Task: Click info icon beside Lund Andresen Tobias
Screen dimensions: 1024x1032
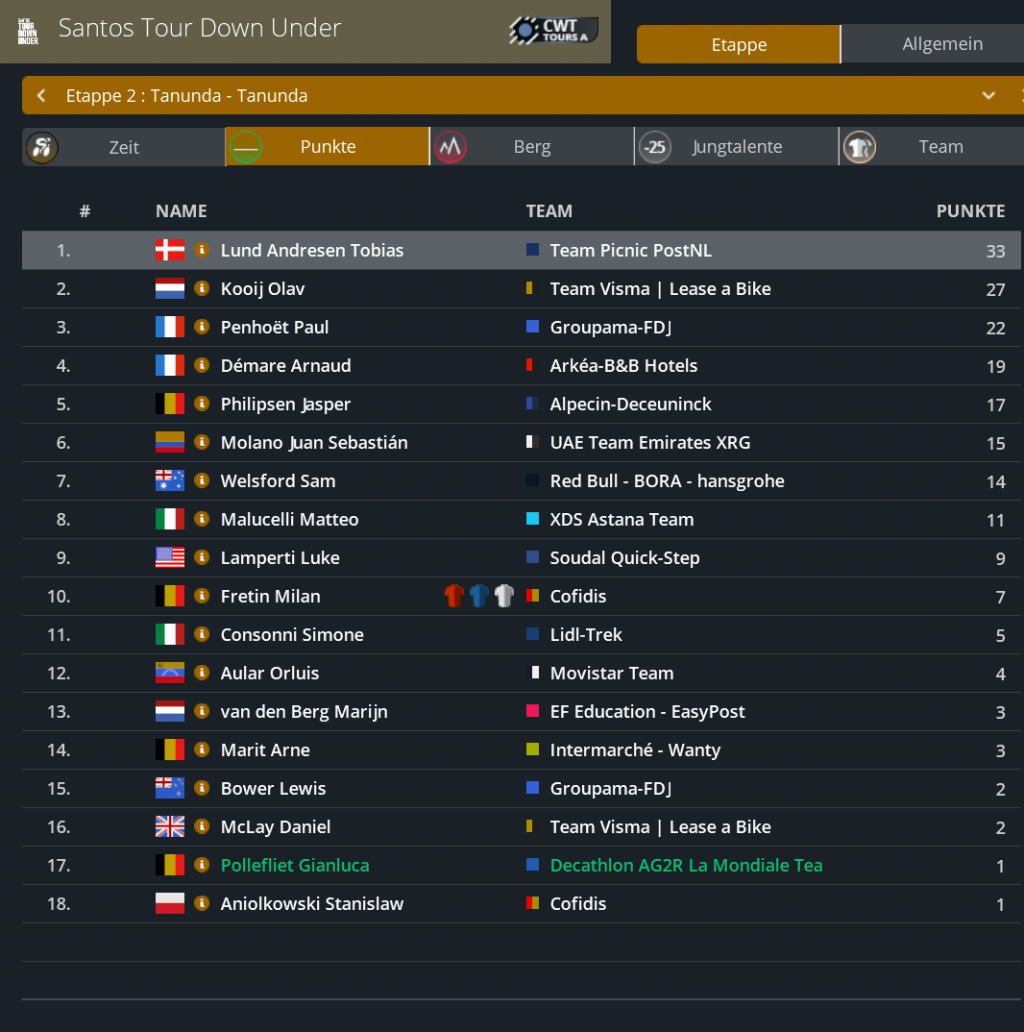Action: coord(201,250)
